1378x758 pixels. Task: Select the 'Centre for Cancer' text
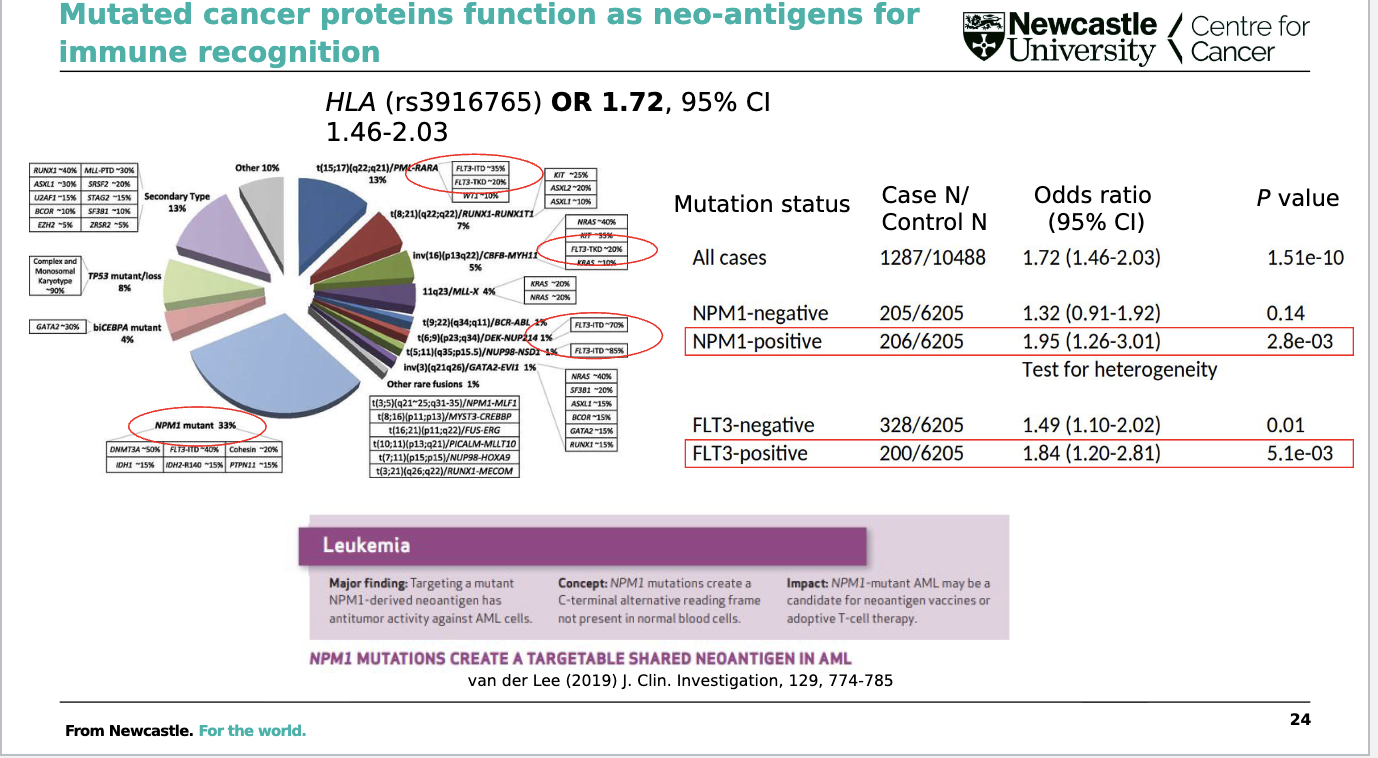pyautogui.click(x=1250, y=39)
